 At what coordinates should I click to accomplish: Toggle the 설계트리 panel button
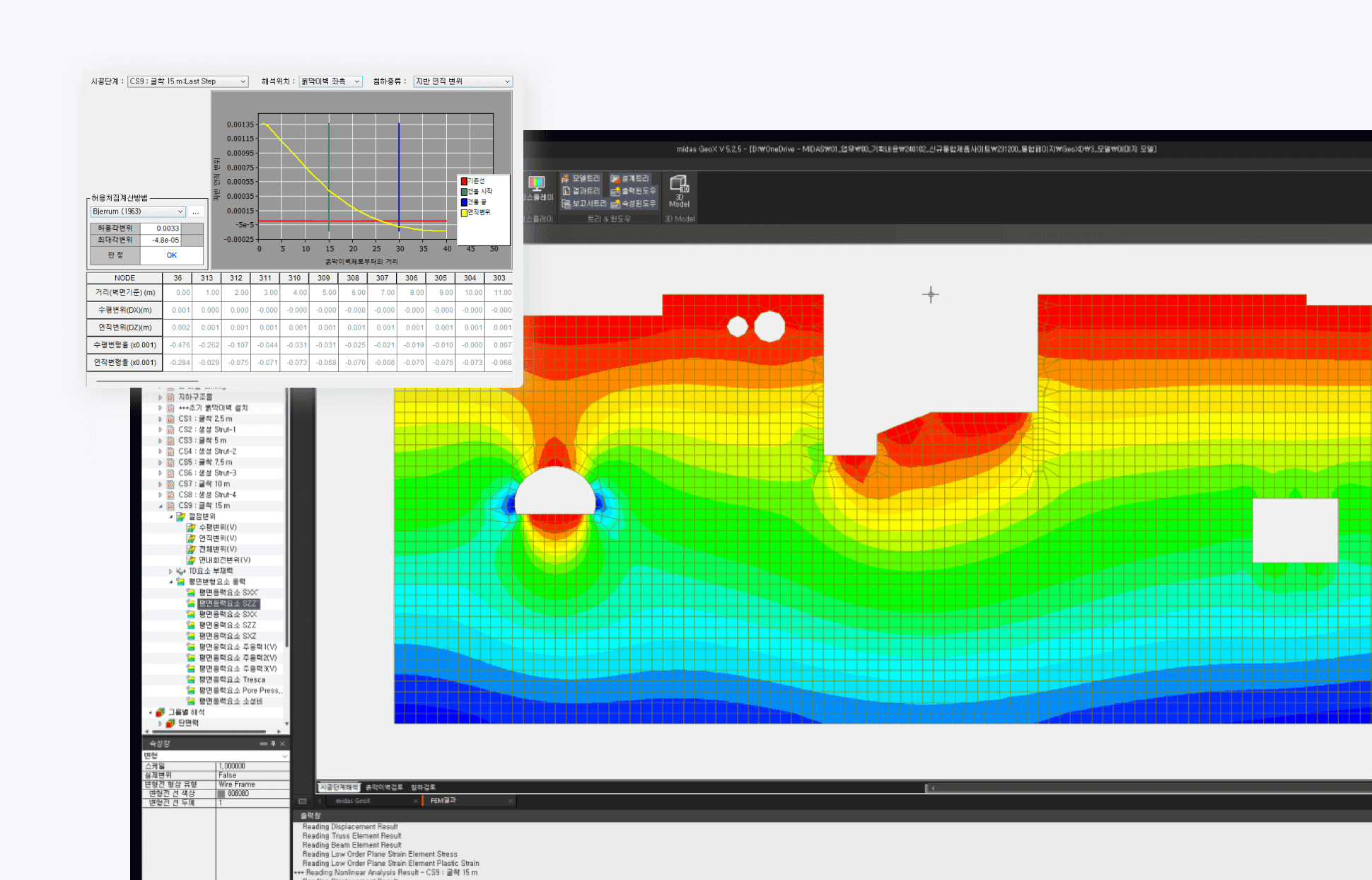coord(629,178)
